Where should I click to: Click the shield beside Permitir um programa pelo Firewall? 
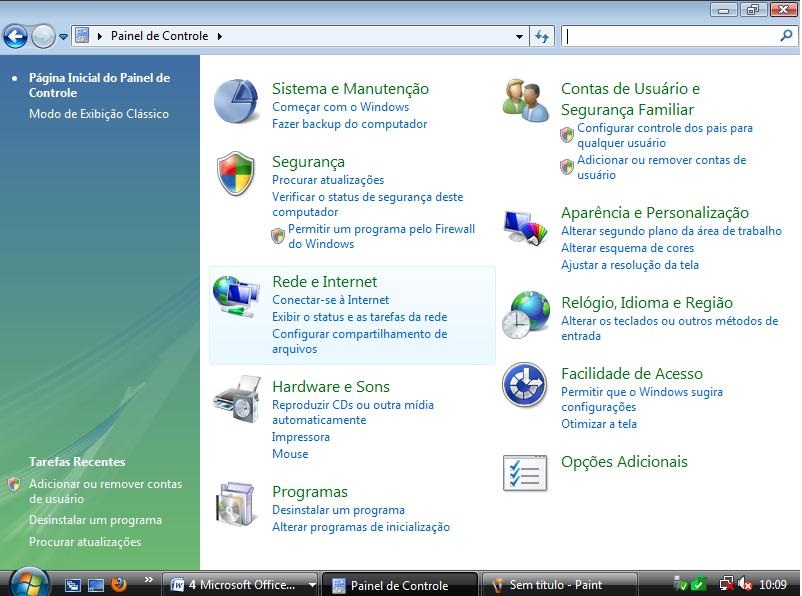pos(278,236)
